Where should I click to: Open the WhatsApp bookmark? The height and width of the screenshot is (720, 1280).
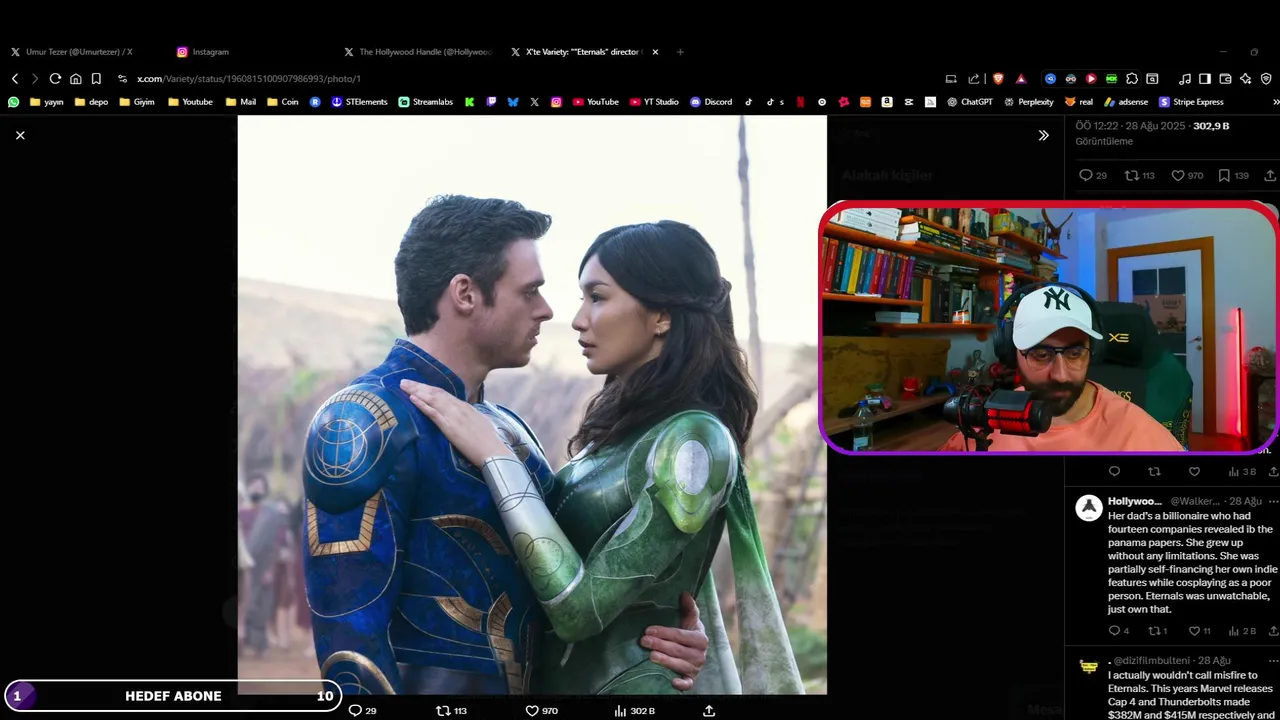tap(14, 102)
